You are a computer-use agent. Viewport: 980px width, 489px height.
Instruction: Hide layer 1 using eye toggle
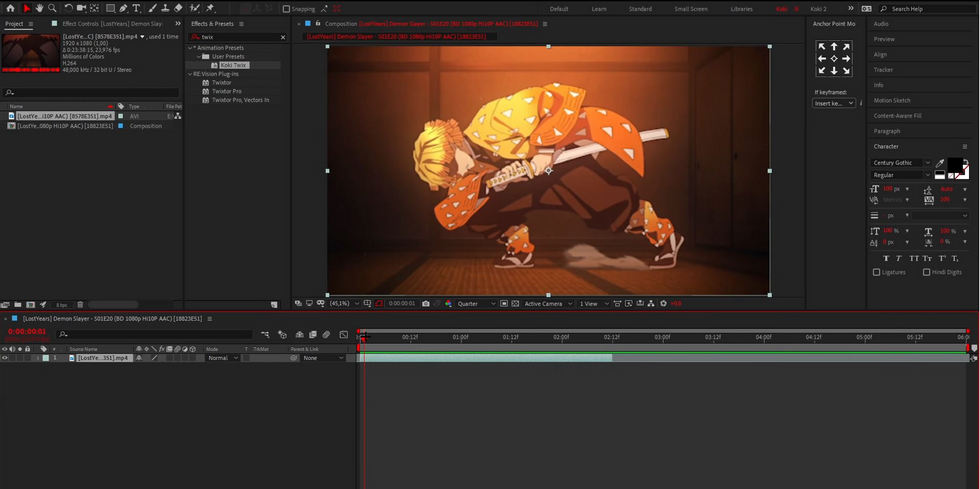(x=5, y=358)
